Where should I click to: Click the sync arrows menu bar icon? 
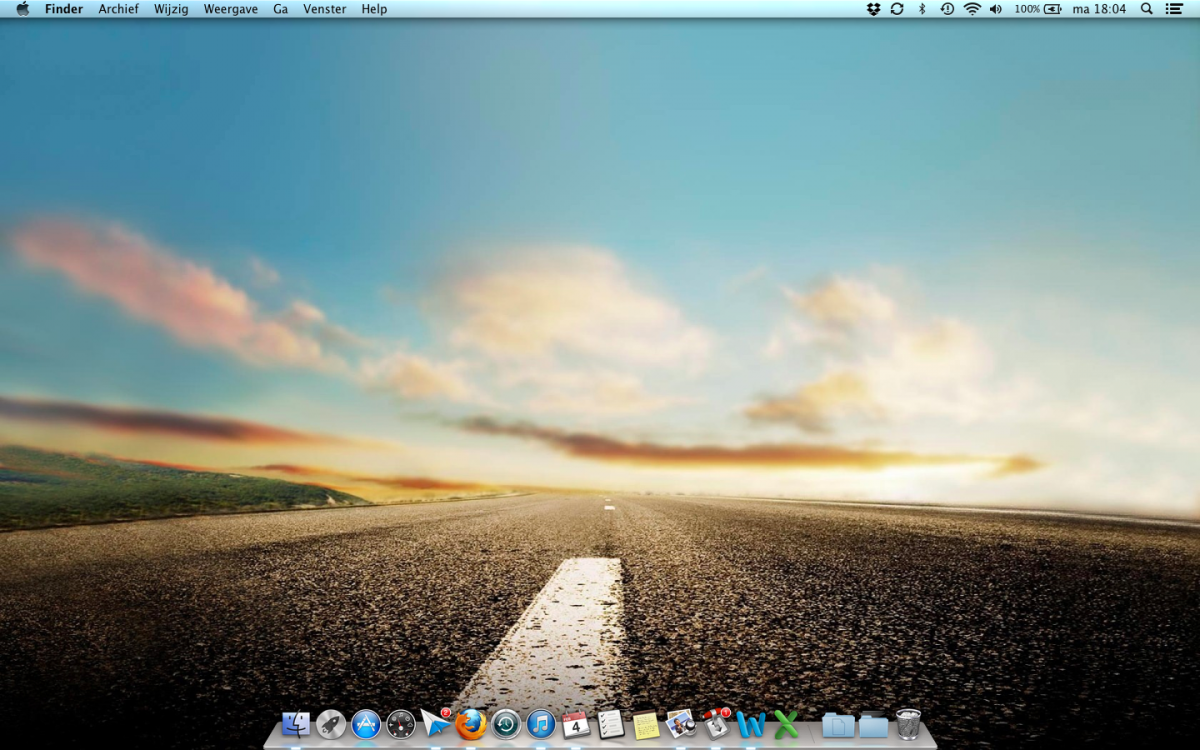tap(897, 9)
